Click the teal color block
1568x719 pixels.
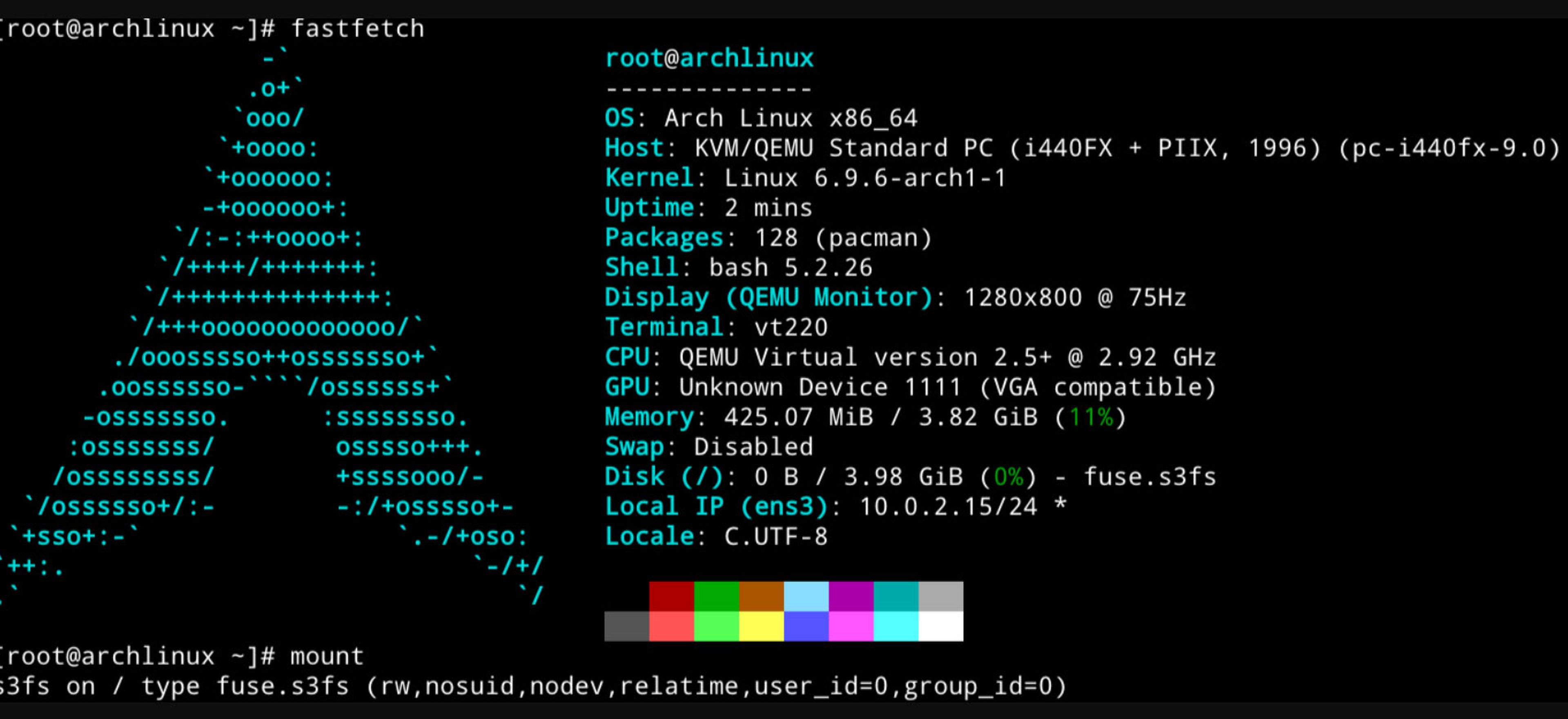pos(896,596)
